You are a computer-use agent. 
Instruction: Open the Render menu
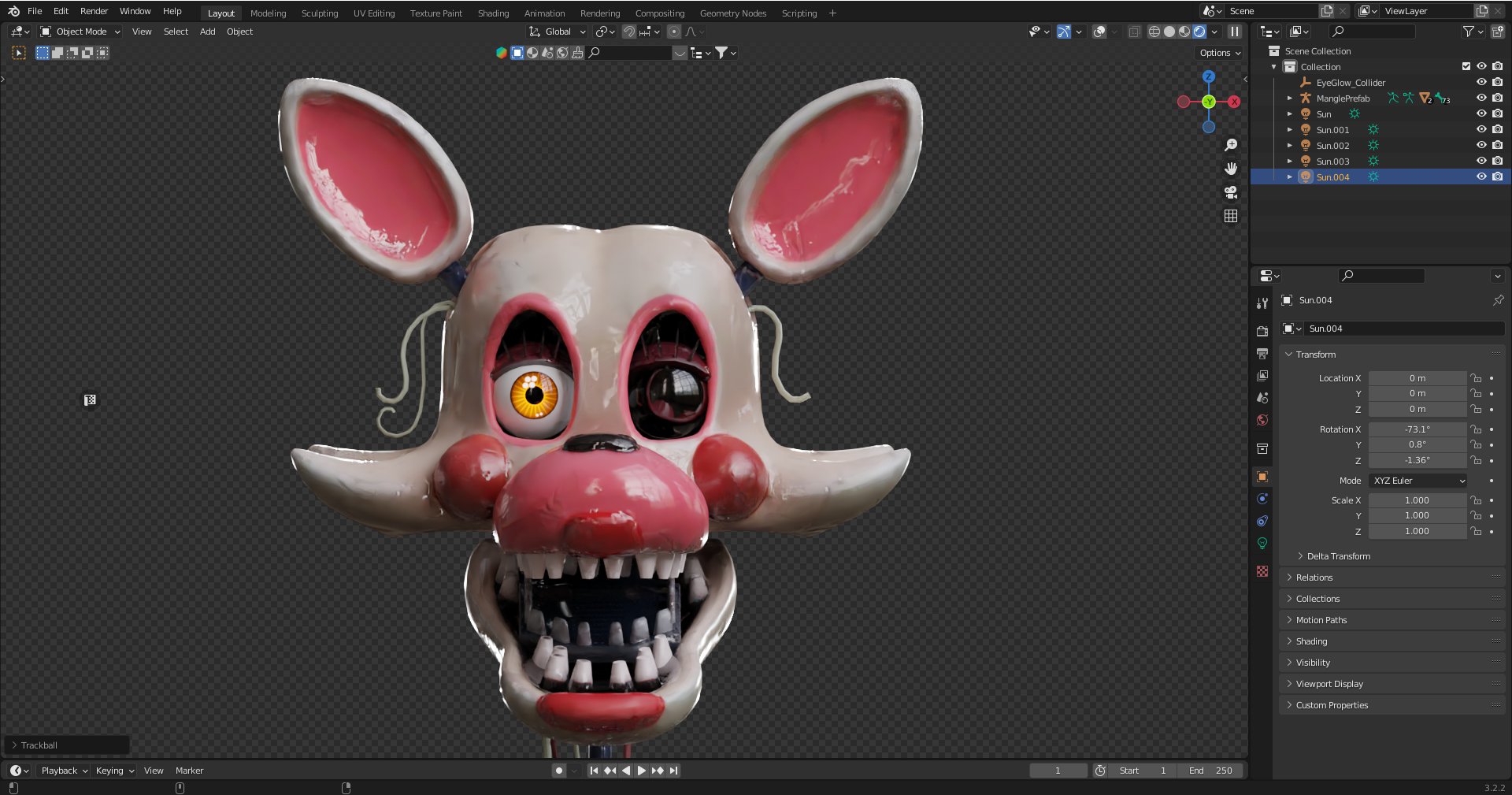(94, 11)
